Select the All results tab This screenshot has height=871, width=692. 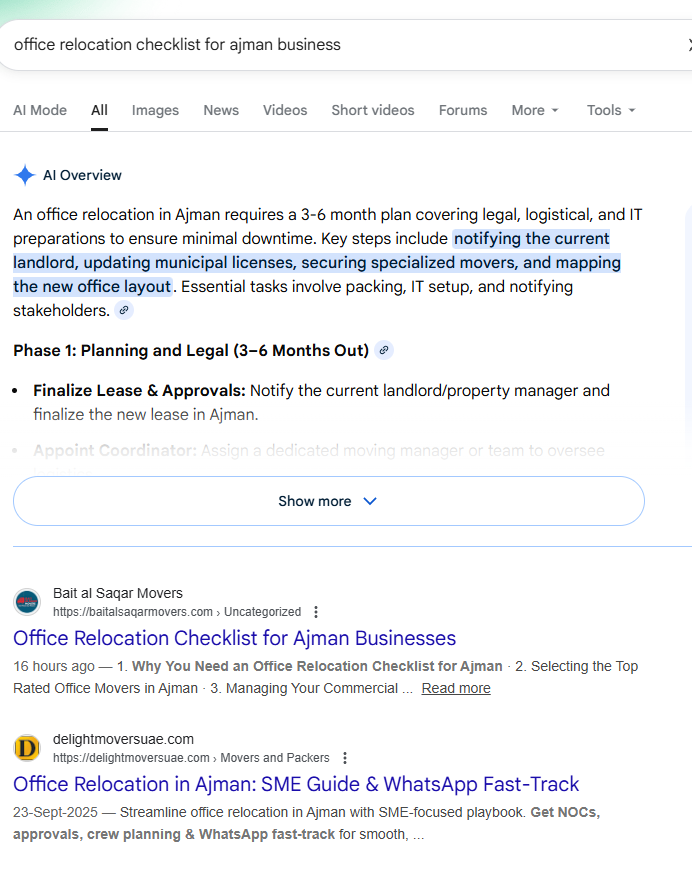click(x=99, y=110)
